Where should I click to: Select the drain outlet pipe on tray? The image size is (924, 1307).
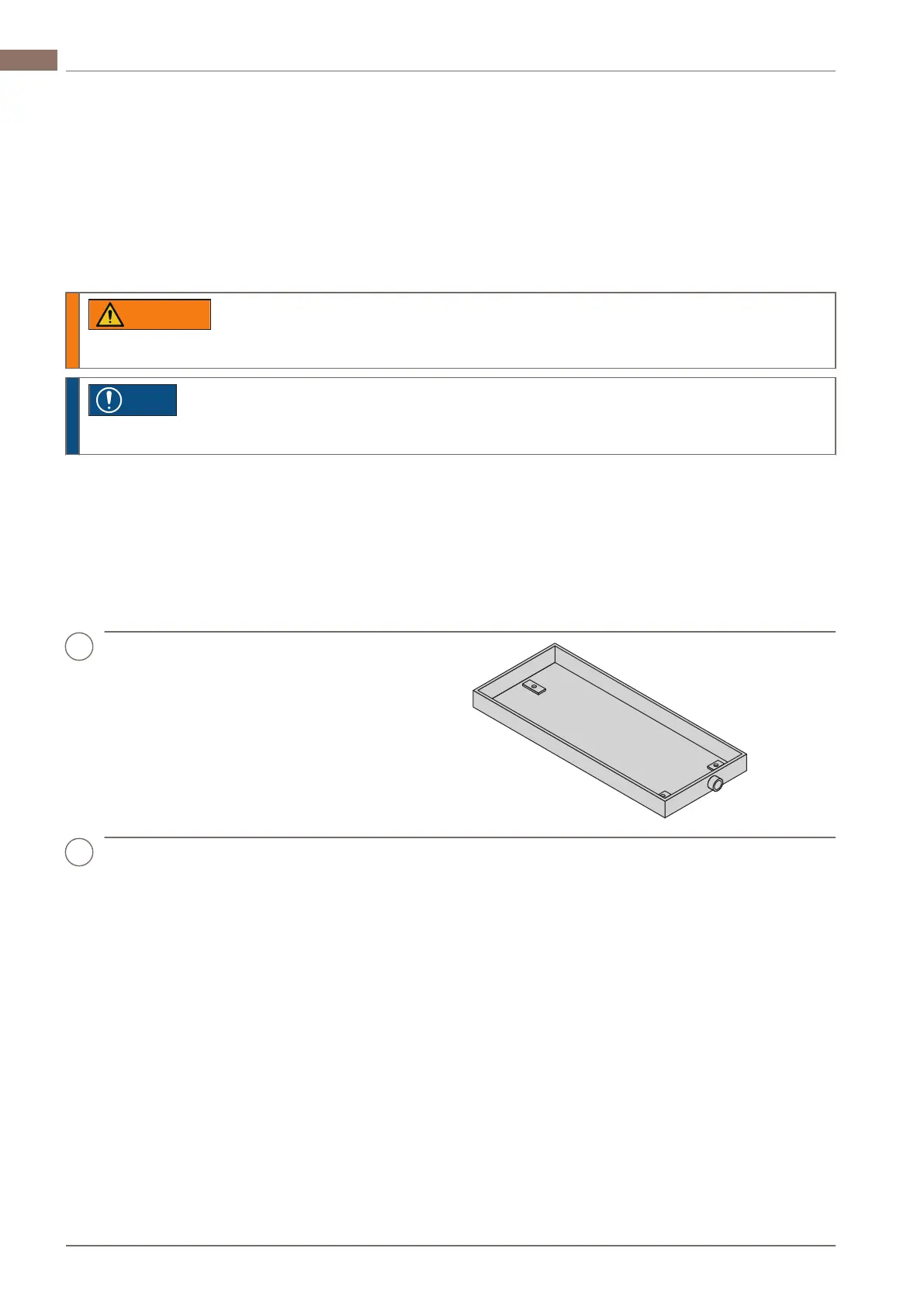(716, 785)
